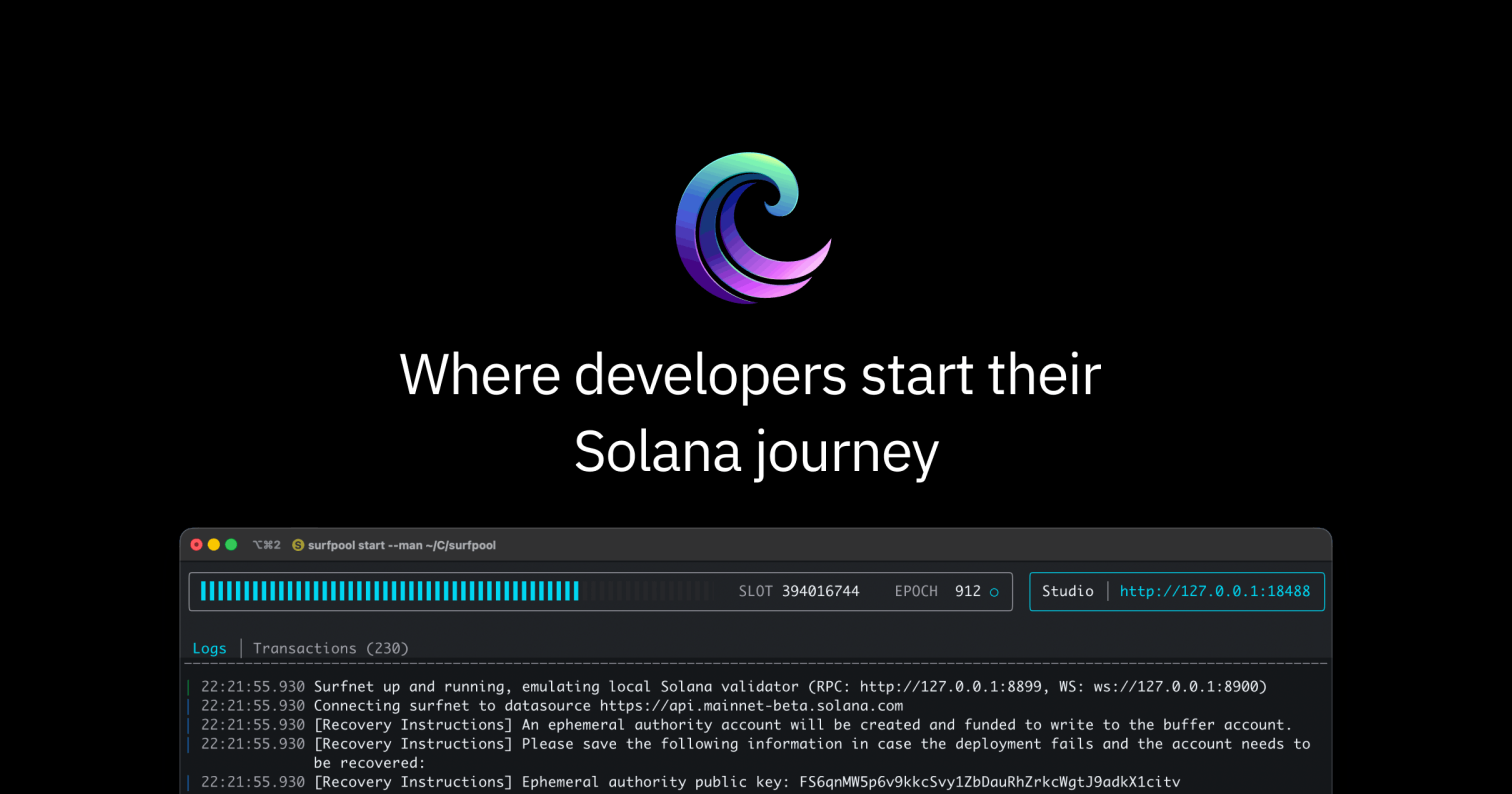
Task: Open the Studio link http://127.0.0.1:18488
Action: (x=1215, y=591)
